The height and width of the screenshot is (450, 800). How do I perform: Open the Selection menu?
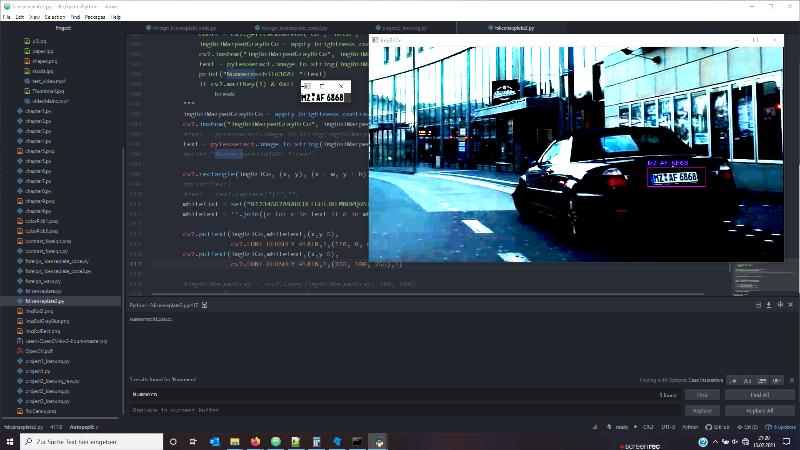tap(55, 17)
